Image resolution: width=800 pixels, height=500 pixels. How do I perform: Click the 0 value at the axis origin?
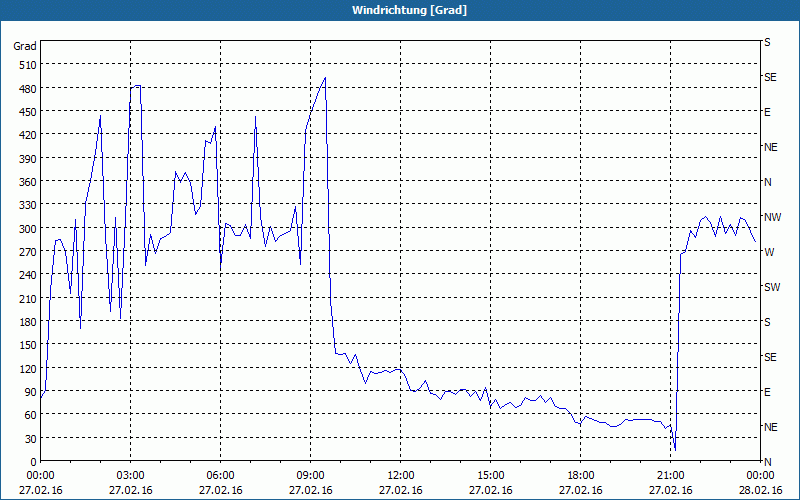34,462
